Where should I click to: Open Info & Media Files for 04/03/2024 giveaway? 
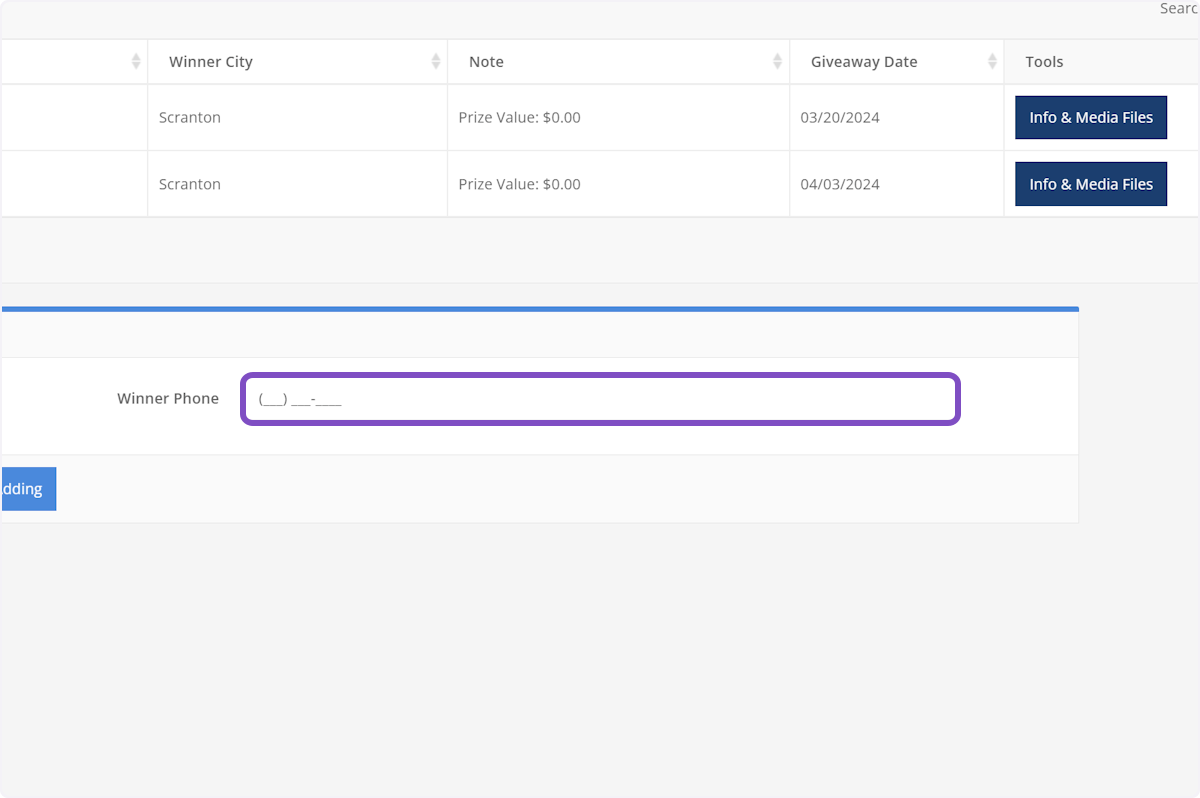[1091, 185]
